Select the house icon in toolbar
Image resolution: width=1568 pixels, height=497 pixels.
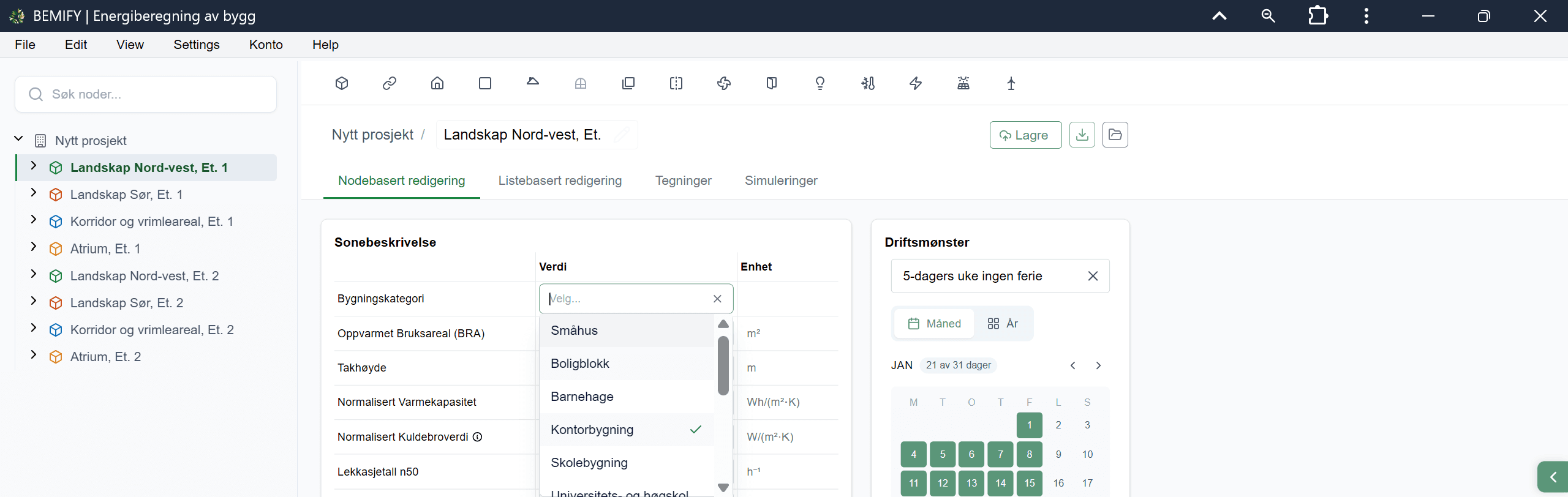point(437,83)
